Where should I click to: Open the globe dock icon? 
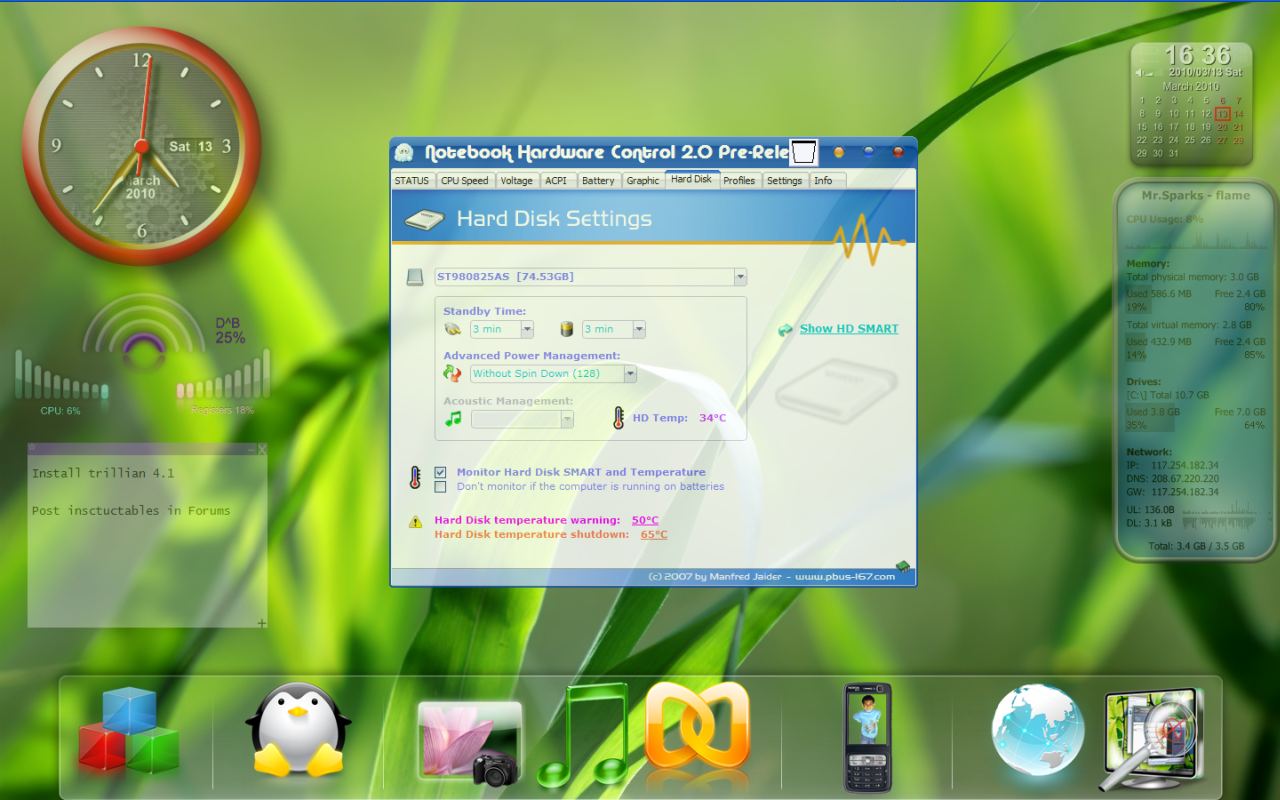click(1038, 730)
